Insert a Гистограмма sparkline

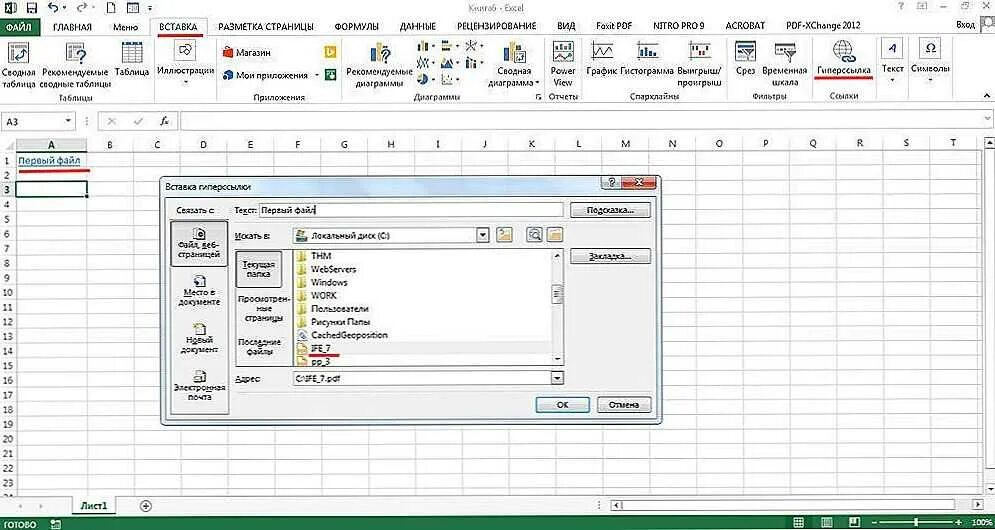(647, 60)
